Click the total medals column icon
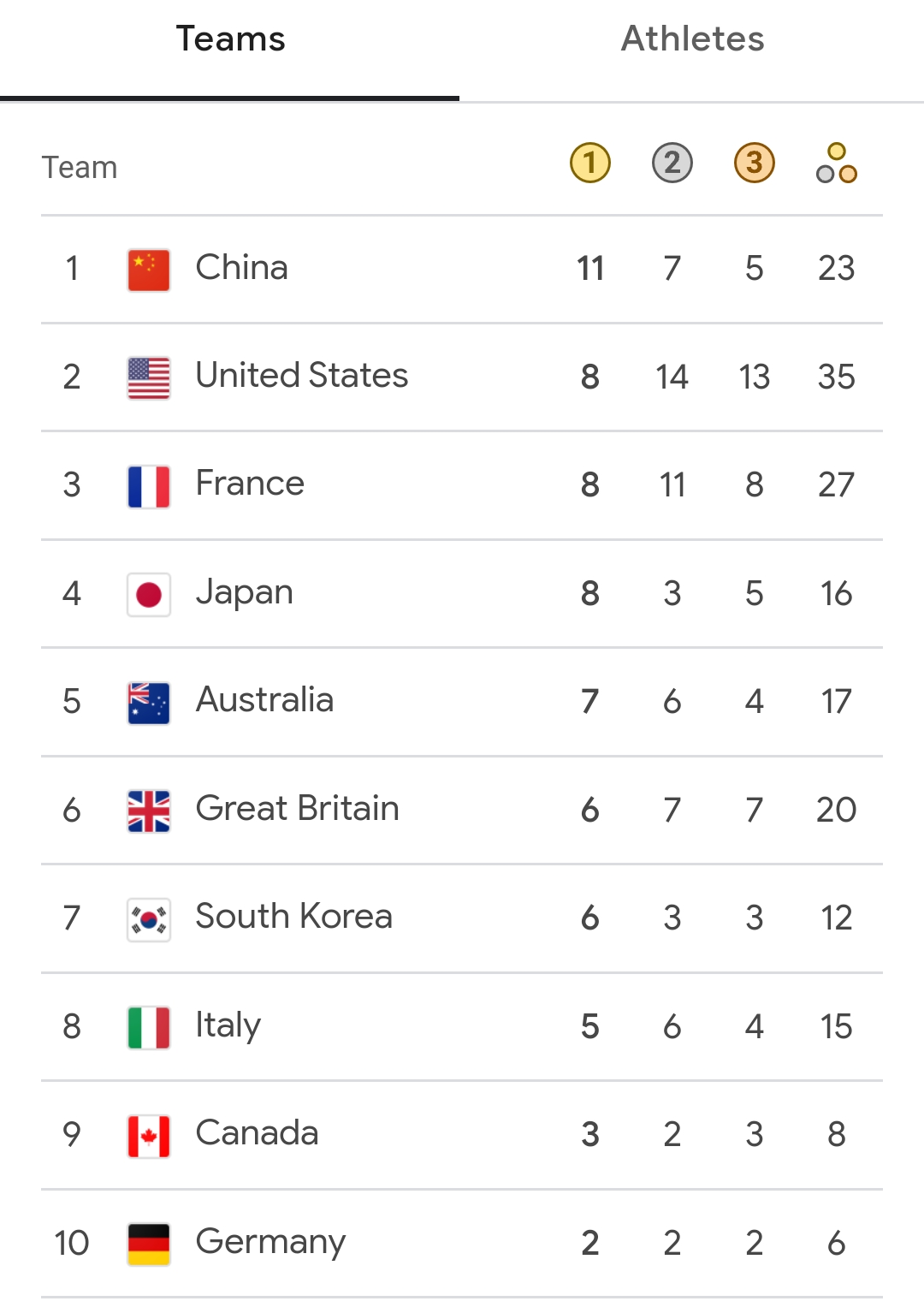This screenshot has width=924, height=1301. click(x=837, y=163)
